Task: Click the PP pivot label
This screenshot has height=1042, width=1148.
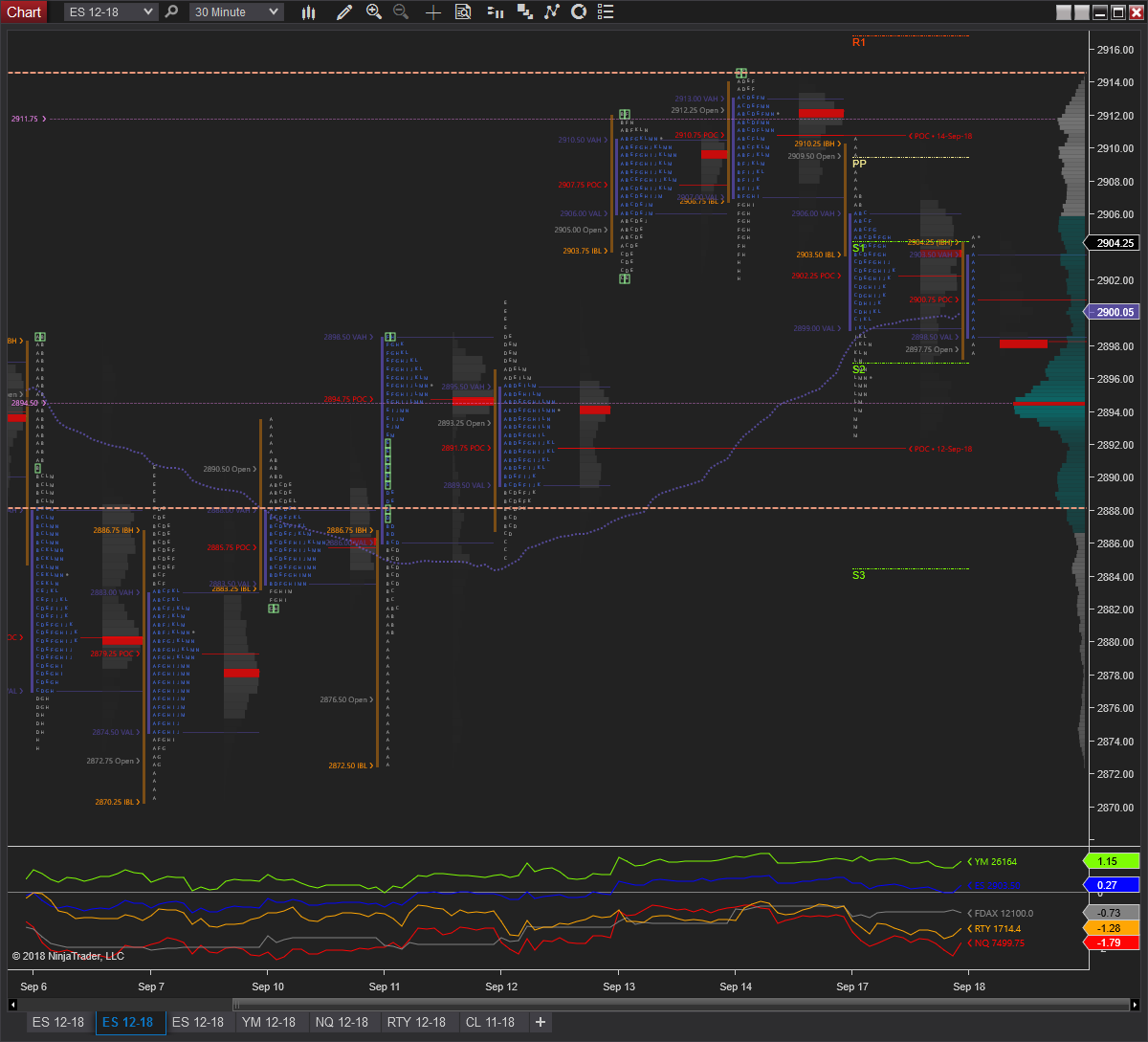Action: click(859, 164)
